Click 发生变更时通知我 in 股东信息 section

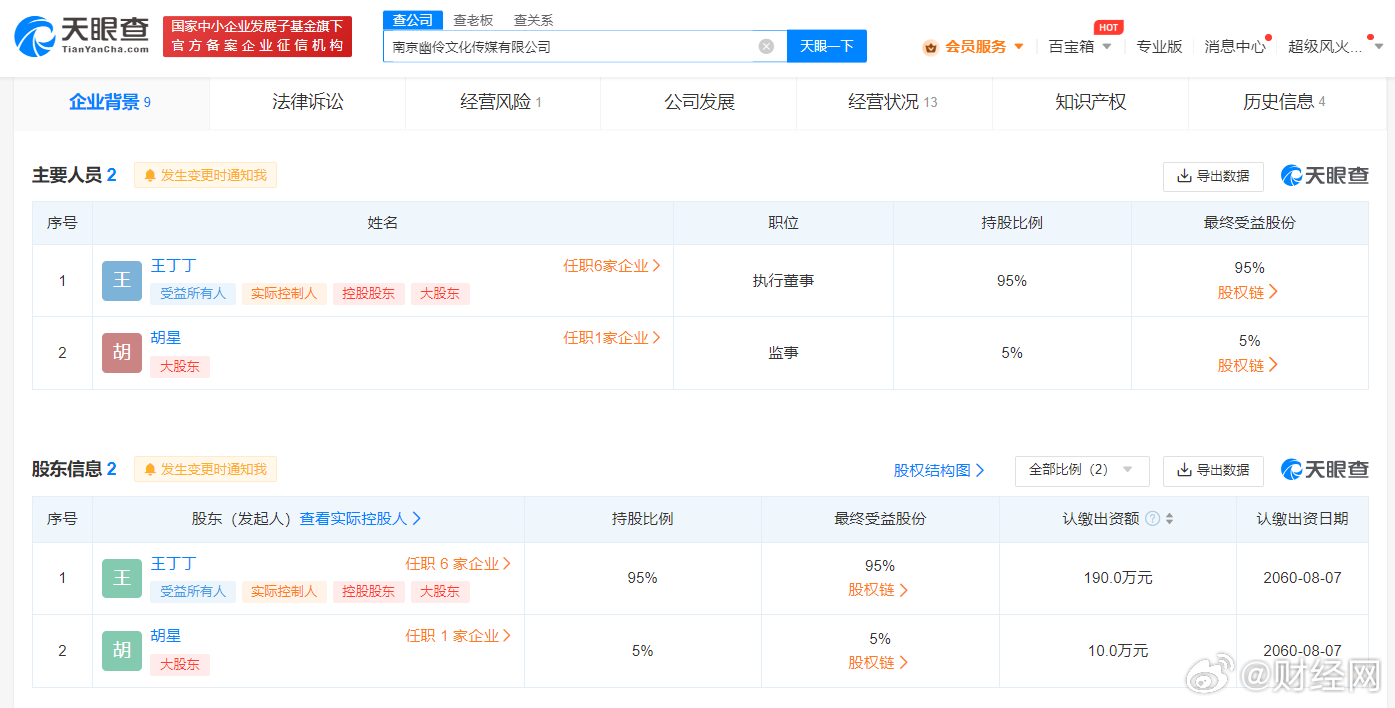click(205, 469)
